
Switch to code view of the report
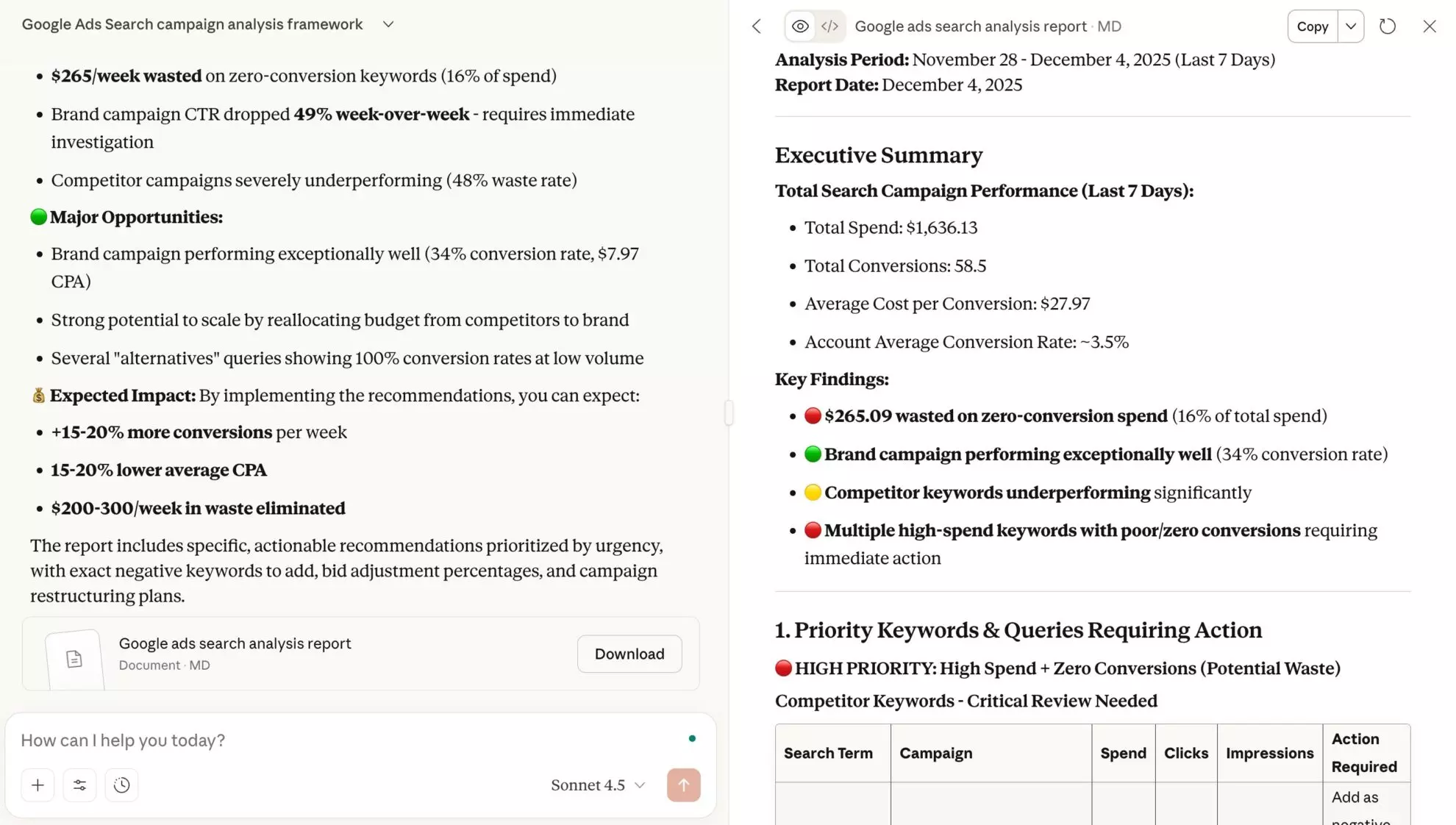coord(830,26)
